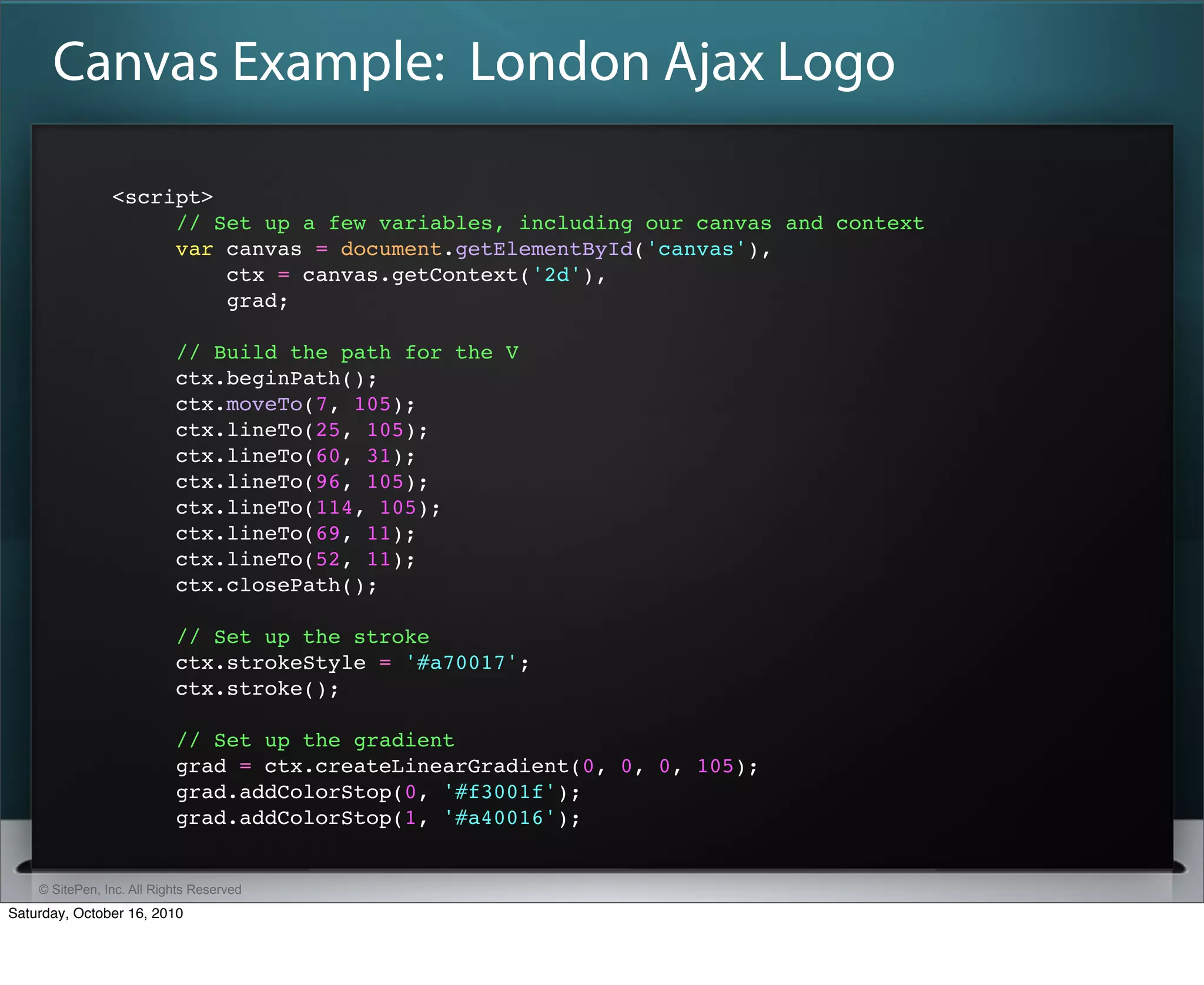Click the 'Set up a few variables' comment
The height and width of the screenshot is (985, 1204).
click(x=550, y=223)
